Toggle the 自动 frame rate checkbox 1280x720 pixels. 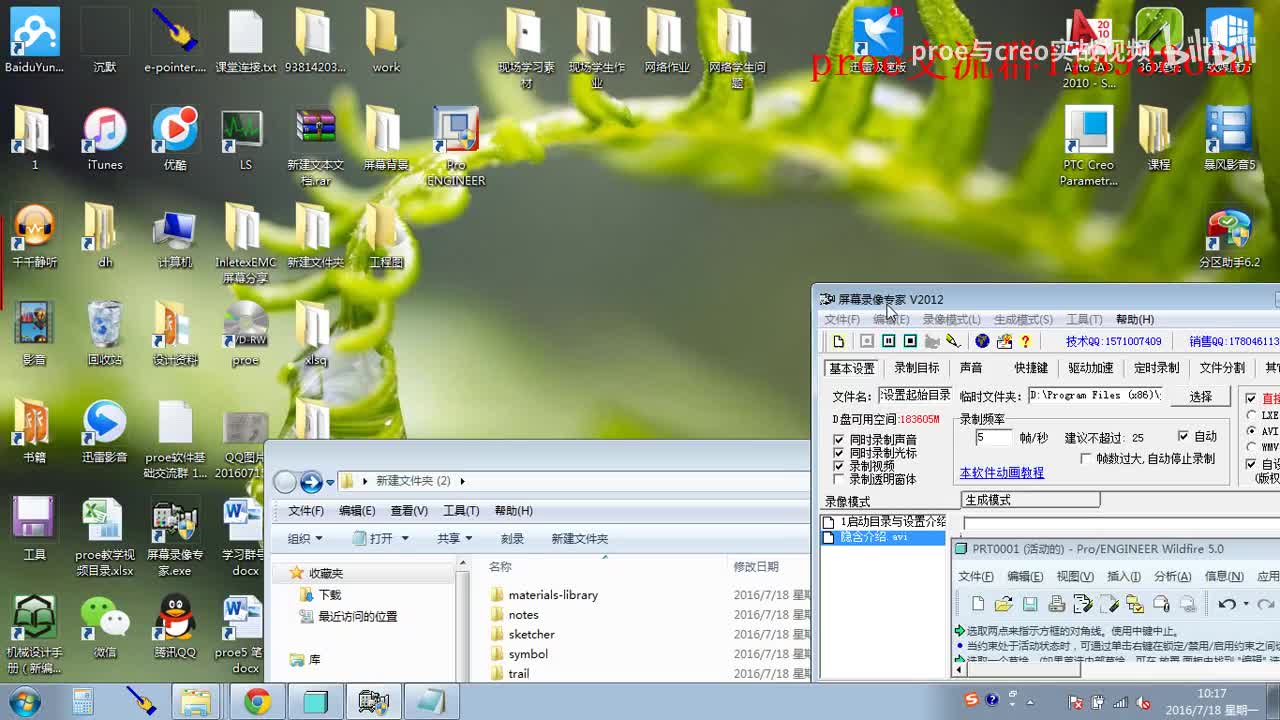1184,436
